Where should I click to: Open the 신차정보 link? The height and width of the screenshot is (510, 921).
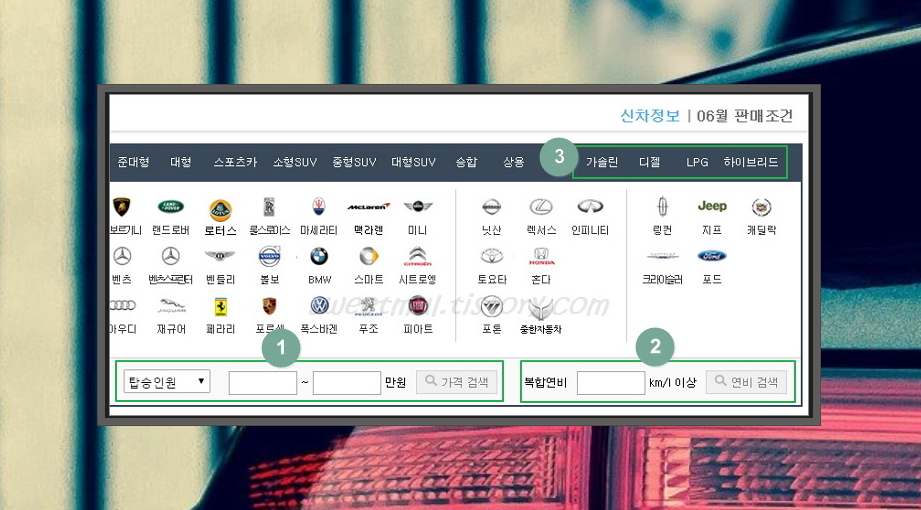click(x=650, y=116)
